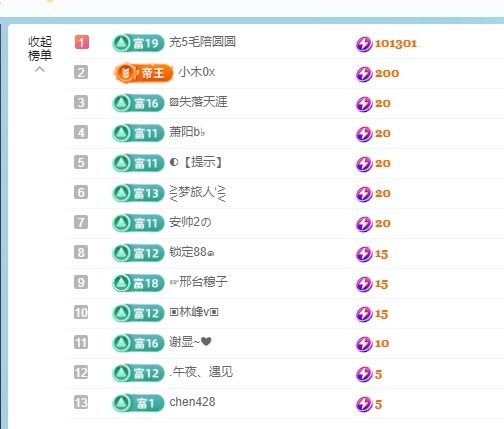Click the 富1 badge next to chen428
The height and width of the screenshot is (429, 504).
click(138, 403)
